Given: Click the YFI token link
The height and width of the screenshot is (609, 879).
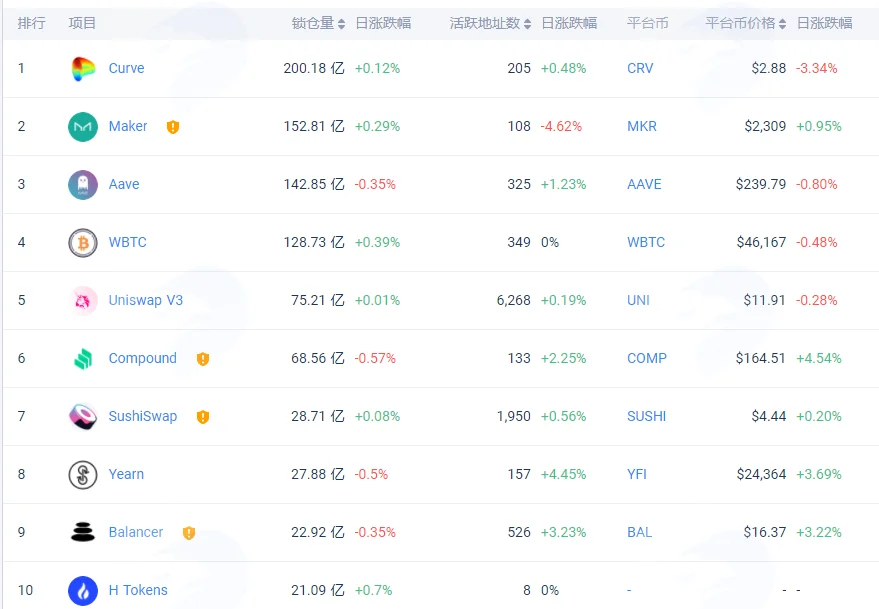Looking at the screenshot, I should tap(637, 474).
